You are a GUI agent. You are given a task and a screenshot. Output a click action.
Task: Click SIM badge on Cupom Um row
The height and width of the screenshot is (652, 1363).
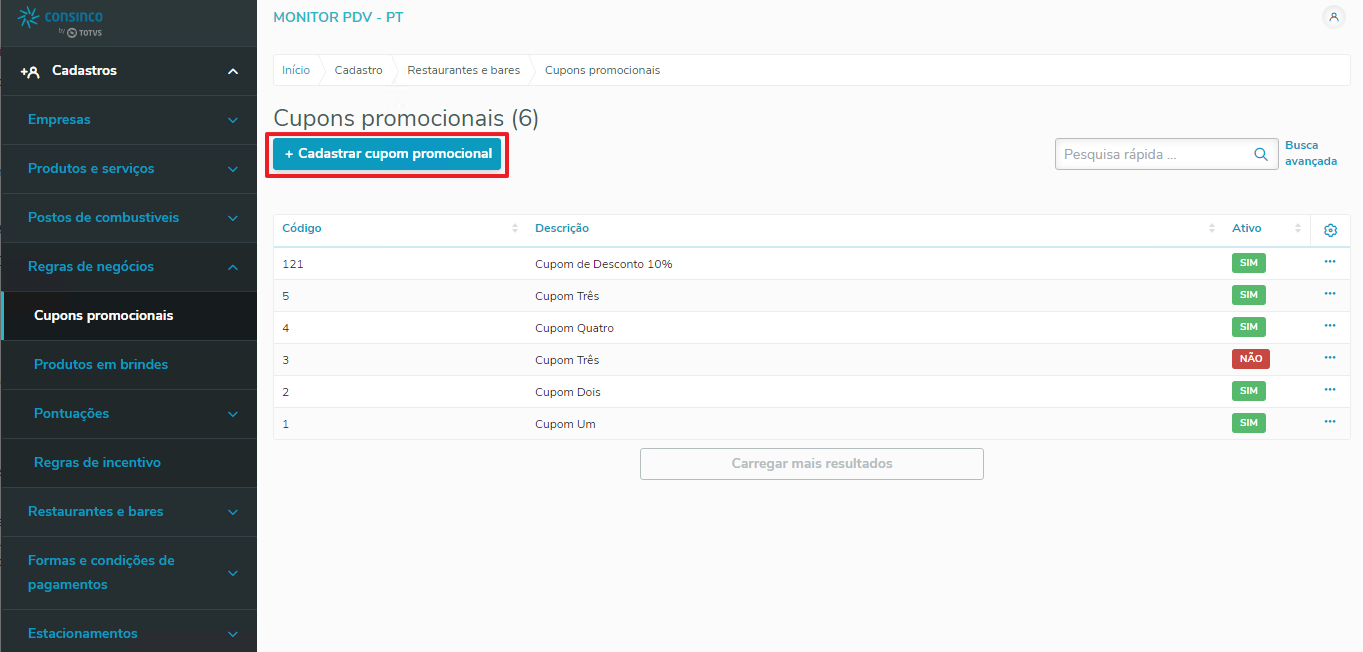[1249, 423]
